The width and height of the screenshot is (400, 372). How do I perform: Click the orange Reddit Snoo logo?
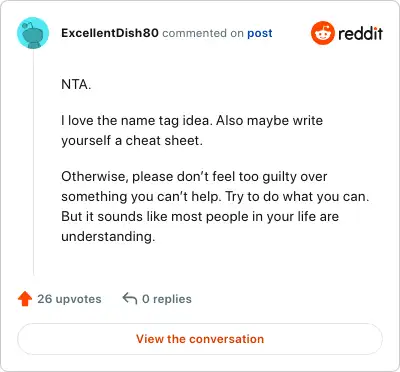coord(322,33)
